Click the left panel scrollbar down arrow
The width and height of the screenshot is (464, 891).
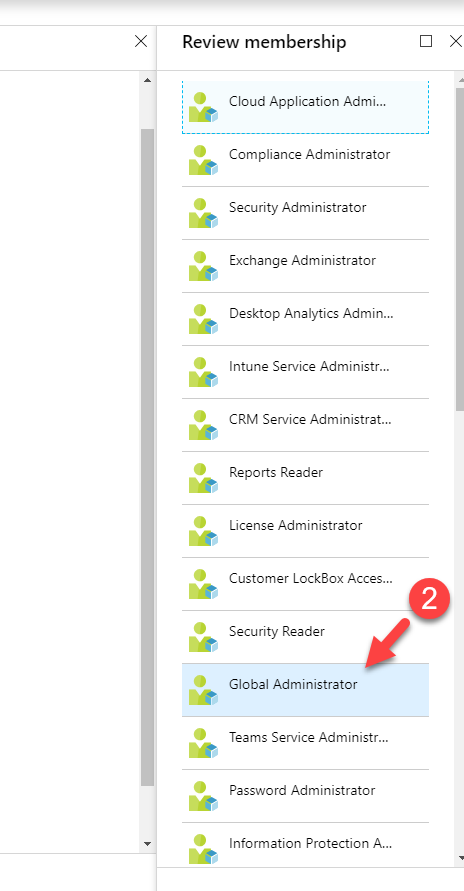(x=147, y=844)
